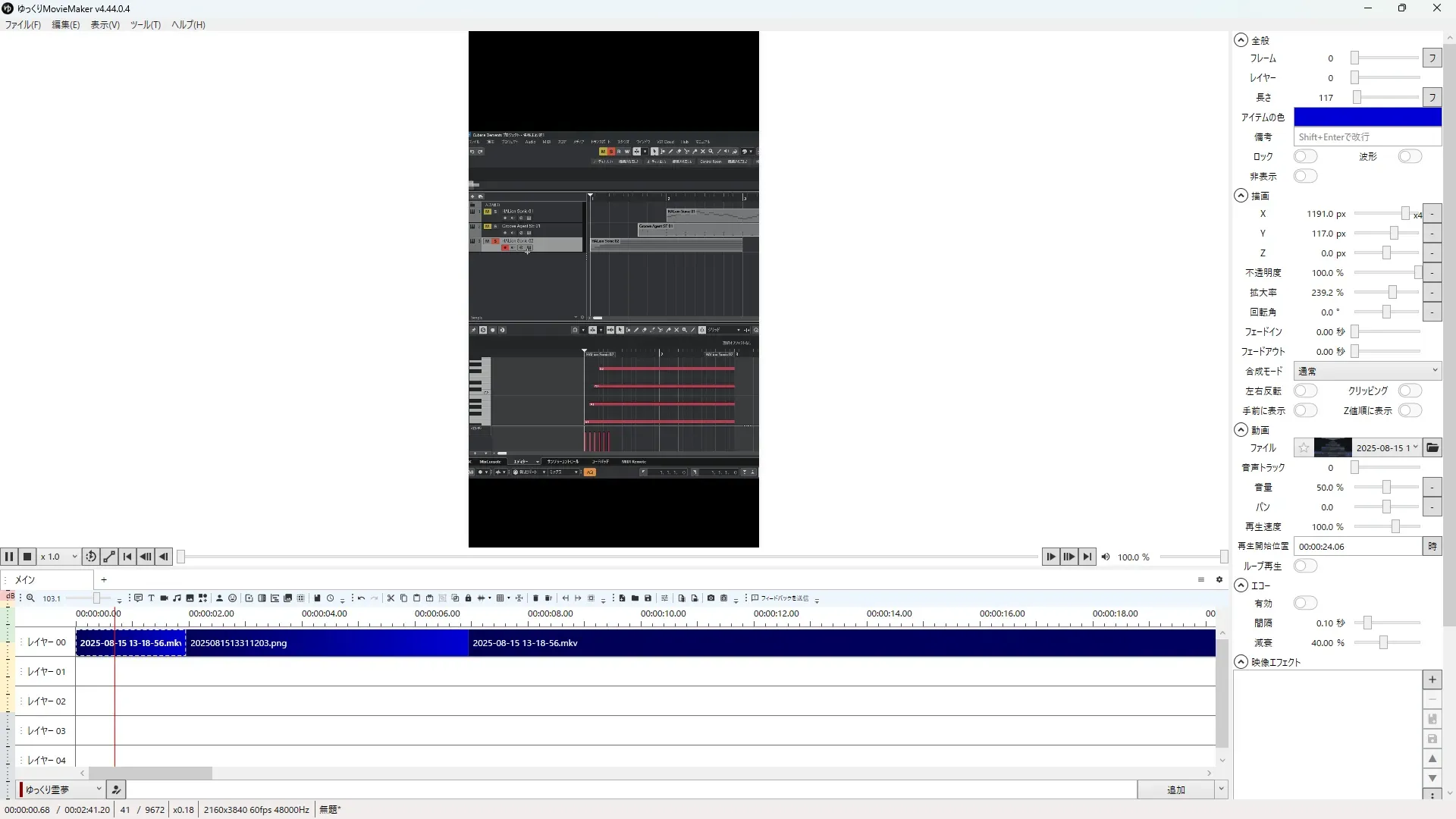Screen dimensions: 1456x819
Task: Turn on ループ再生 loop toggle
Action: 1305,566
